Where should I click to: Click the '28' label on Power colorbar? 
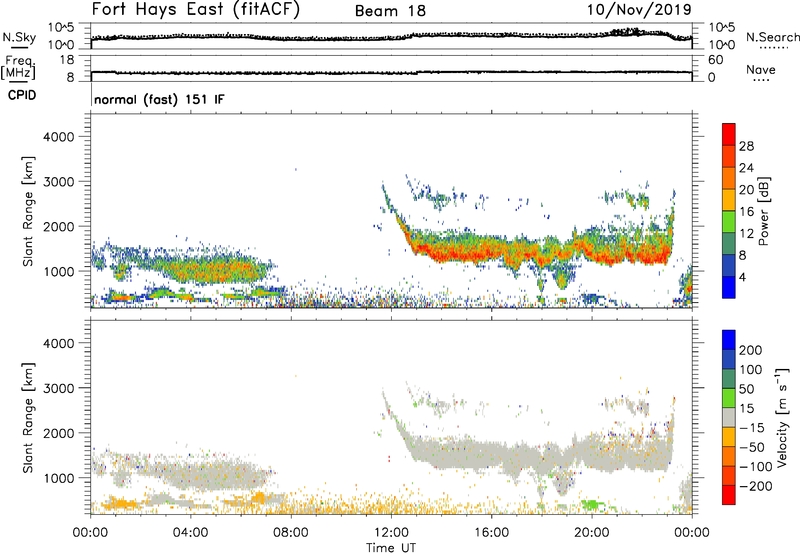[746, 146]
